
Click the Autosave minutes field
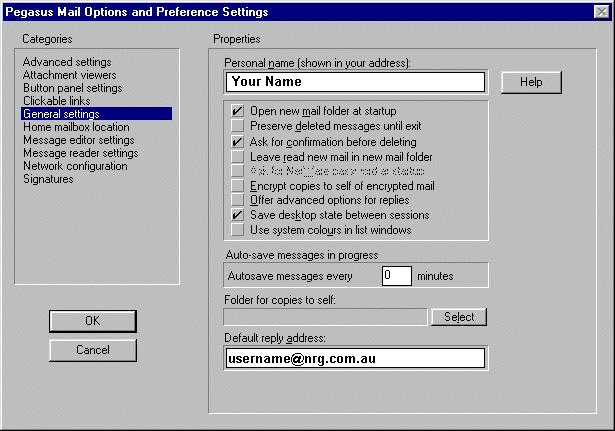click(397, 276)
